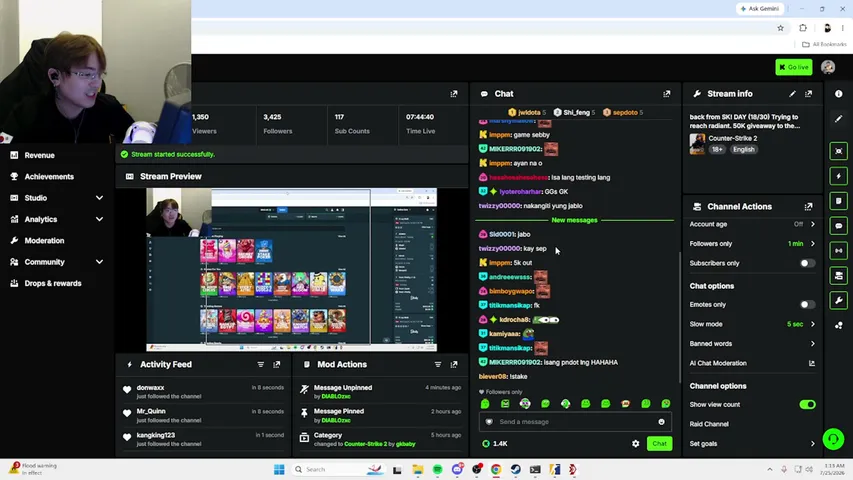Open AI Chat Moderation external link
The width and height of the screenshot is (853, 480).
(x=812, y=363)
